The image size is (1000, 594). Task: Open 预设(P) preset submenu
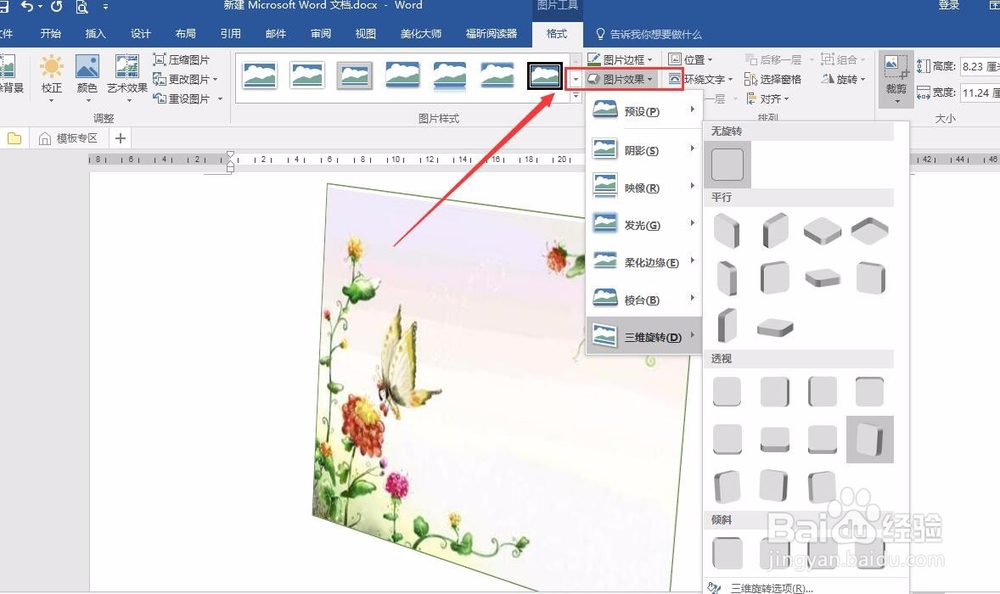[x=643, y=111]
